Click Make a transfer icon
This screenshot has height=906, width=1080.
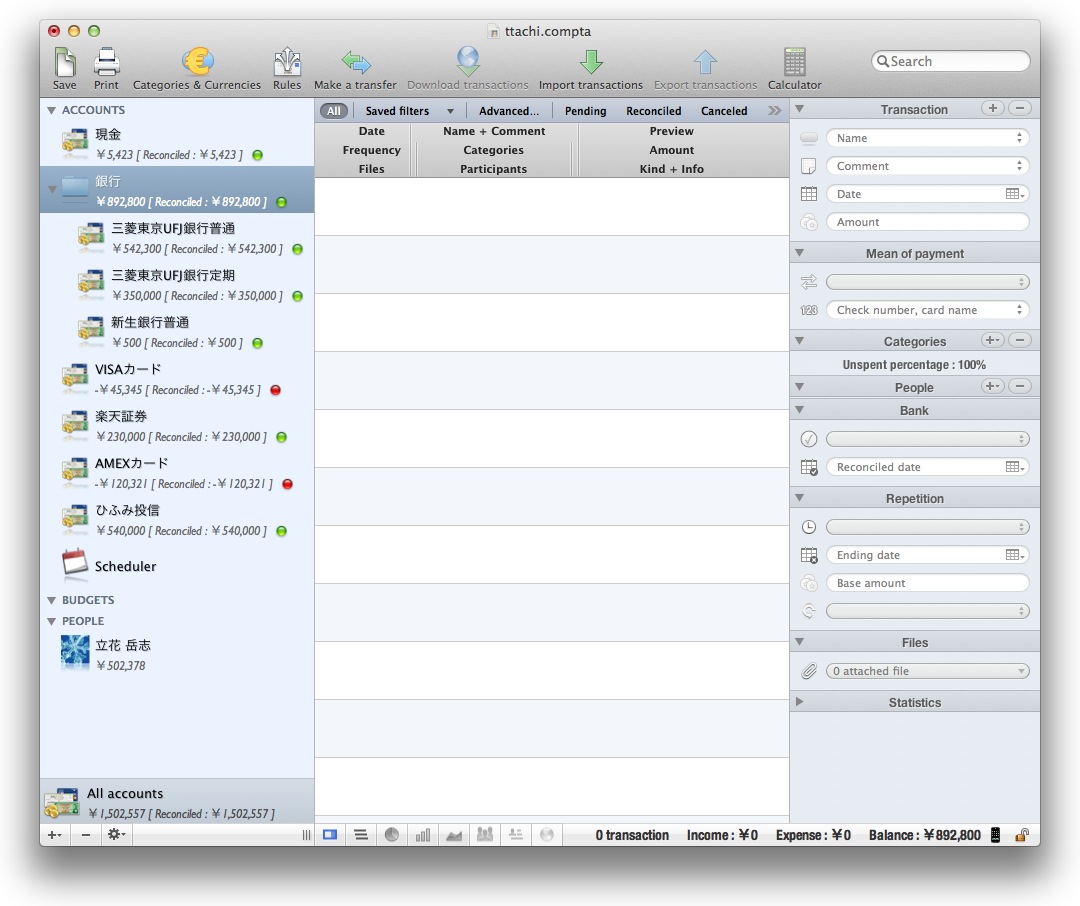pos(355,64)
